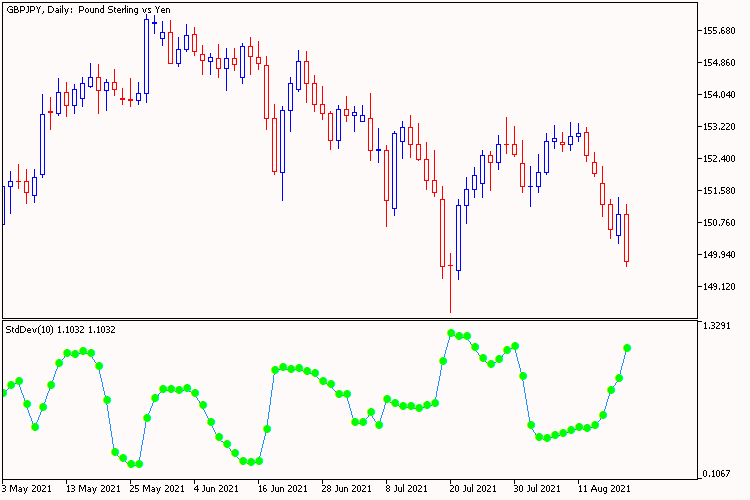Select the highest StdDev dot near 20 Jul
The width and height of the screenshot is (750, 500).
[x=451, y=333]
